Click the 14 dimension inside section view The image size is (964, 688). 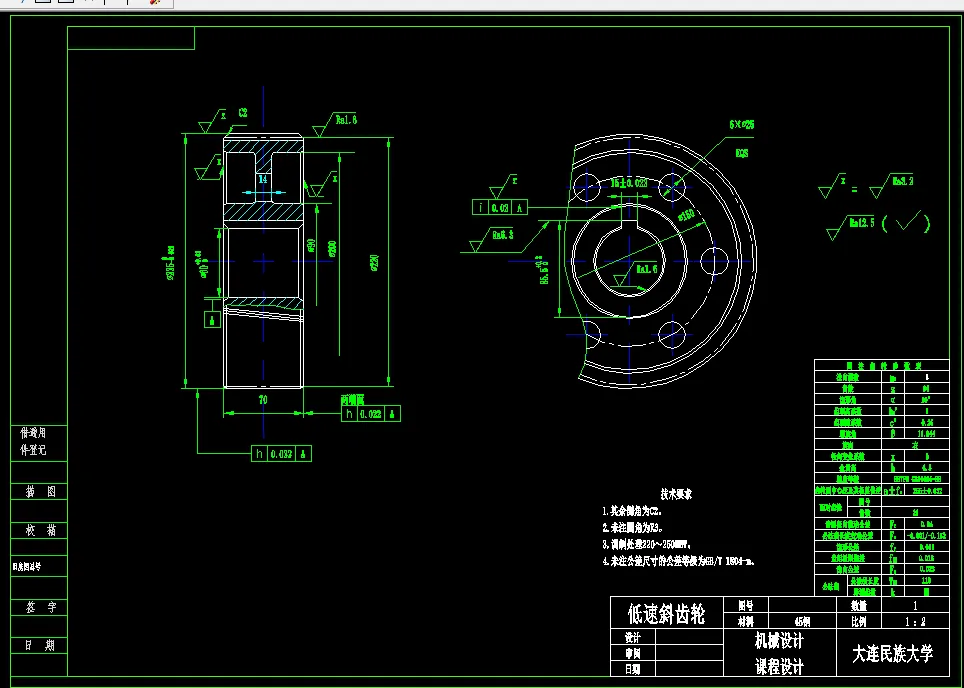pos(263,180)
